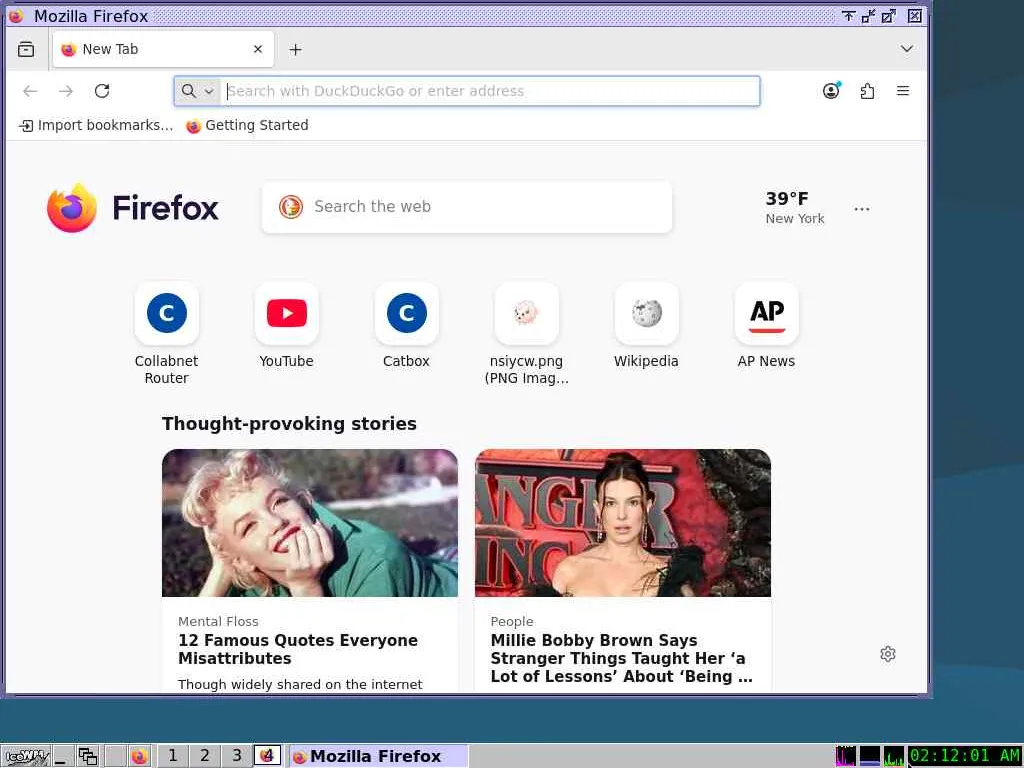Go forward one page
The height and width of the screenshot is (768, 1024).
tap(66, 91)
